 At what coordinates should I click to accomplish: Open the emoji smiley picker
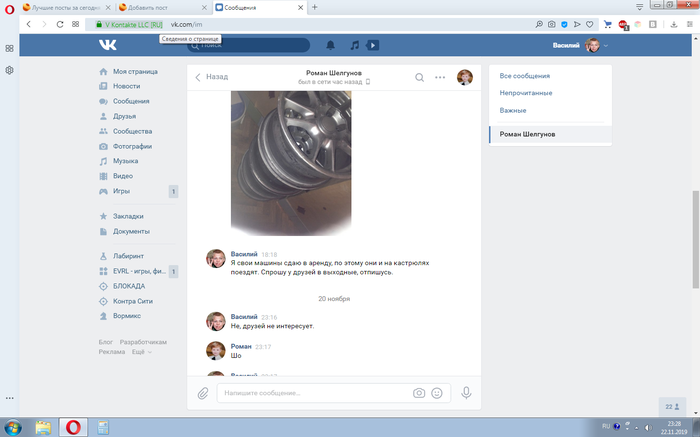coord(436,393)
